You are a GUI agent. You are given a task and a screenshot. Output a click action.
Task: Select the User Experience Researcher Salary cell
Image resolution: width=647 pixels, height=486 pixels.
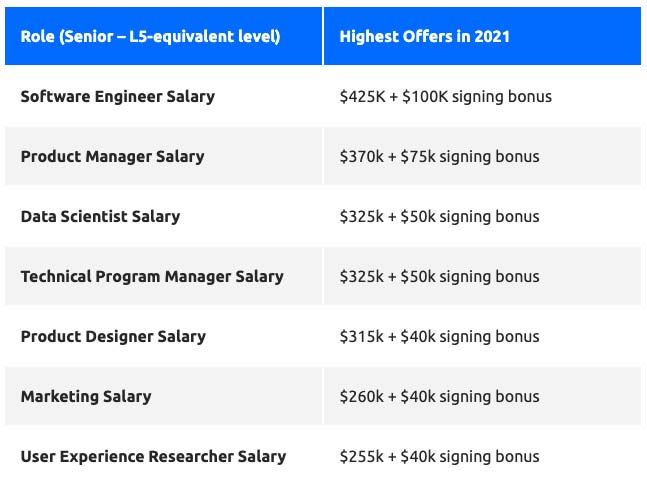pyautogui.click(x=153, y=457)
